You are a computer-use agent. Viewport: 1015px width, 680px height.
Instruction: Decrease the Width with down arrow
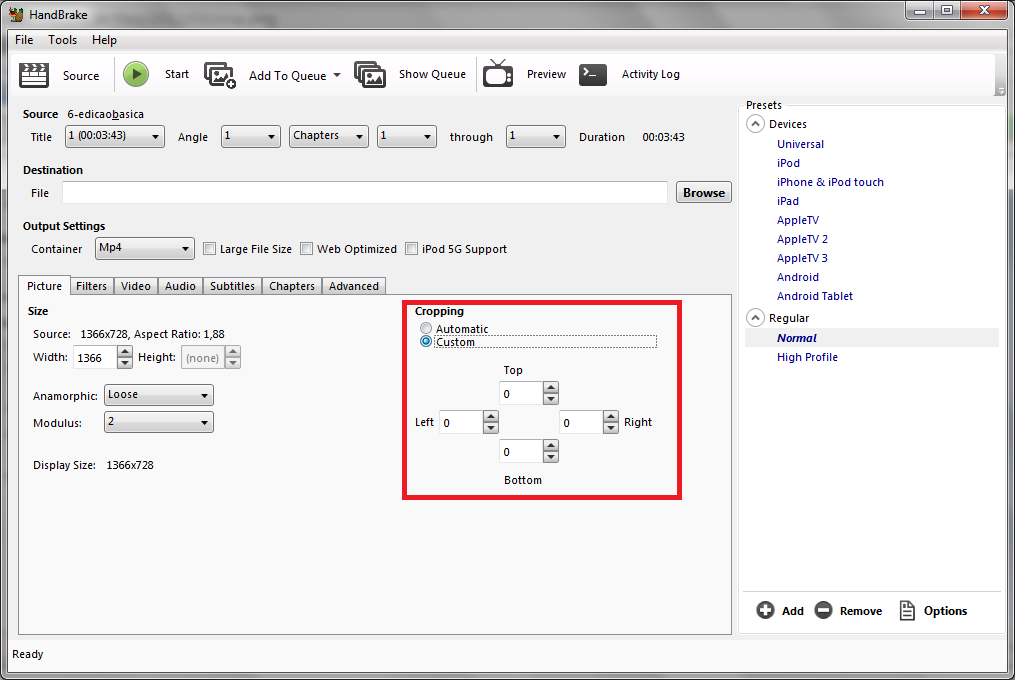(x=125, y=363)
